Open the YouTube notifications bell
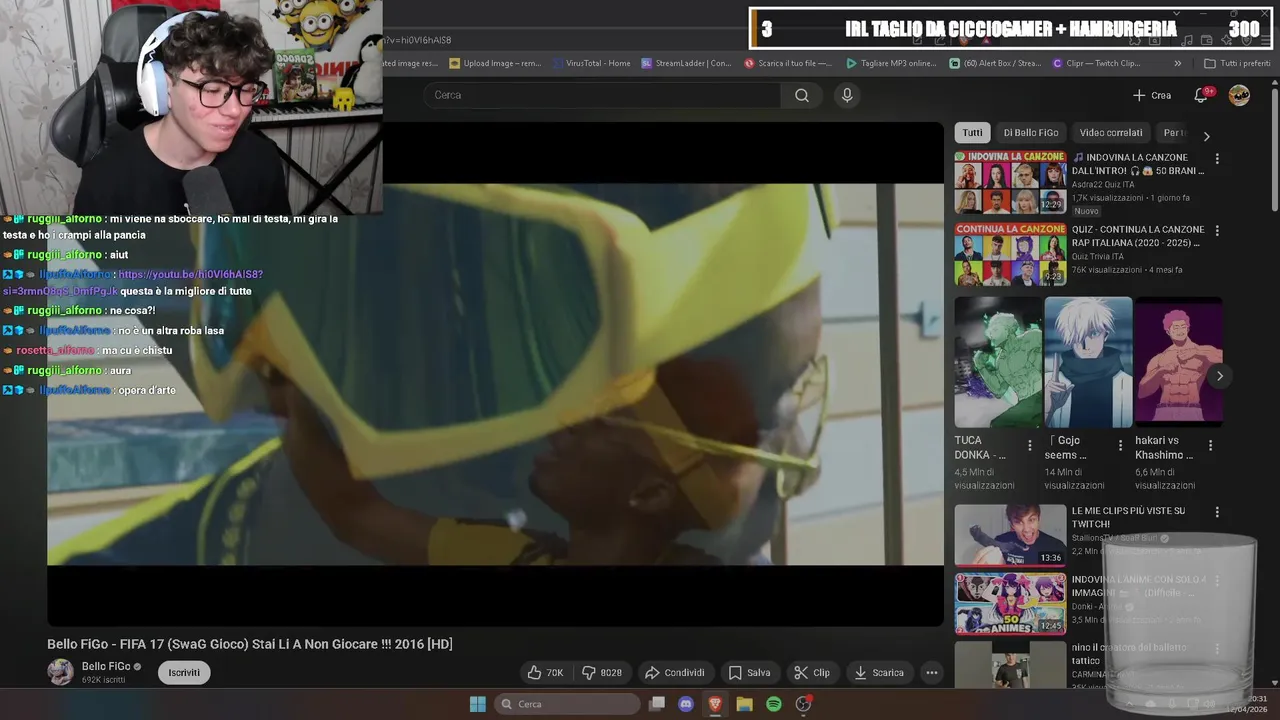 (1201, 95)
